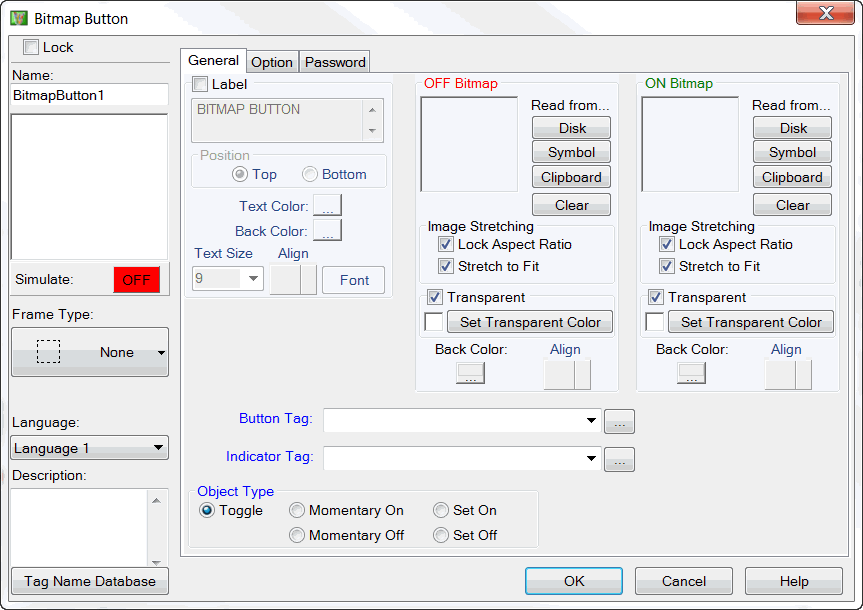Switch to the General tab
Viewport: 863px width, 610px height.
[x=214, y=61]
